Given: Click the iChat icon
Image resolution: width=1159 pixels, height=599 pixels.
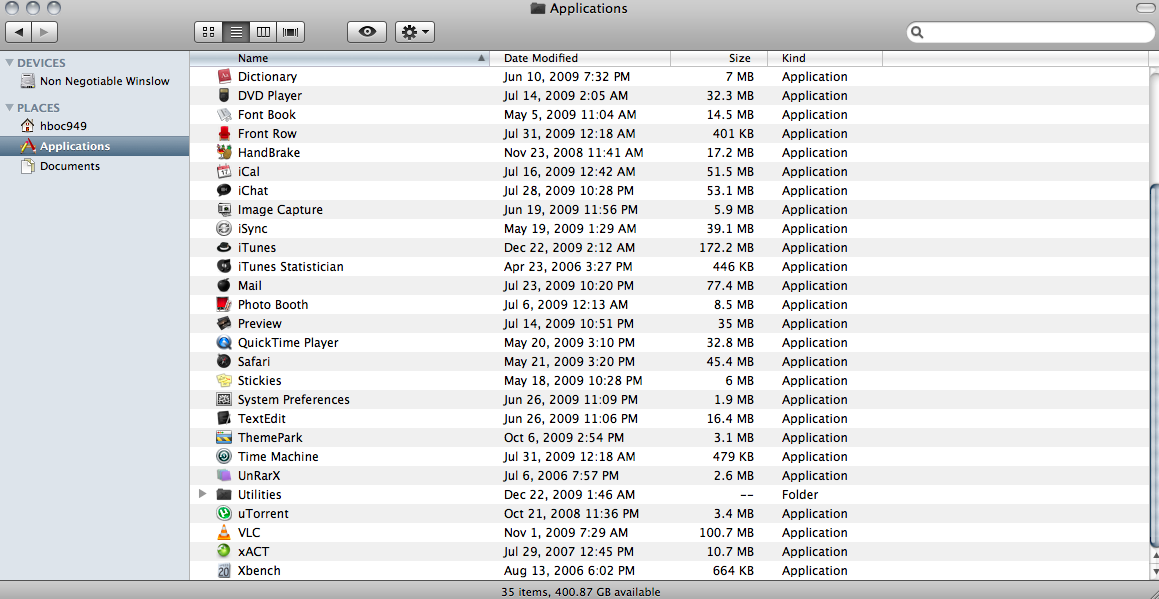Looking at the screenshot, I should 225,191.
